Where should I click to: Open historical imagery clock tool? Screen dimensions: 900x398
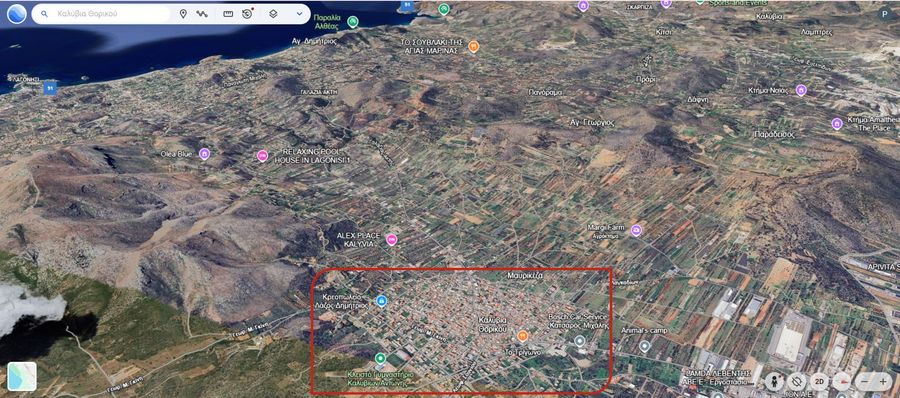tap(247, 14)
